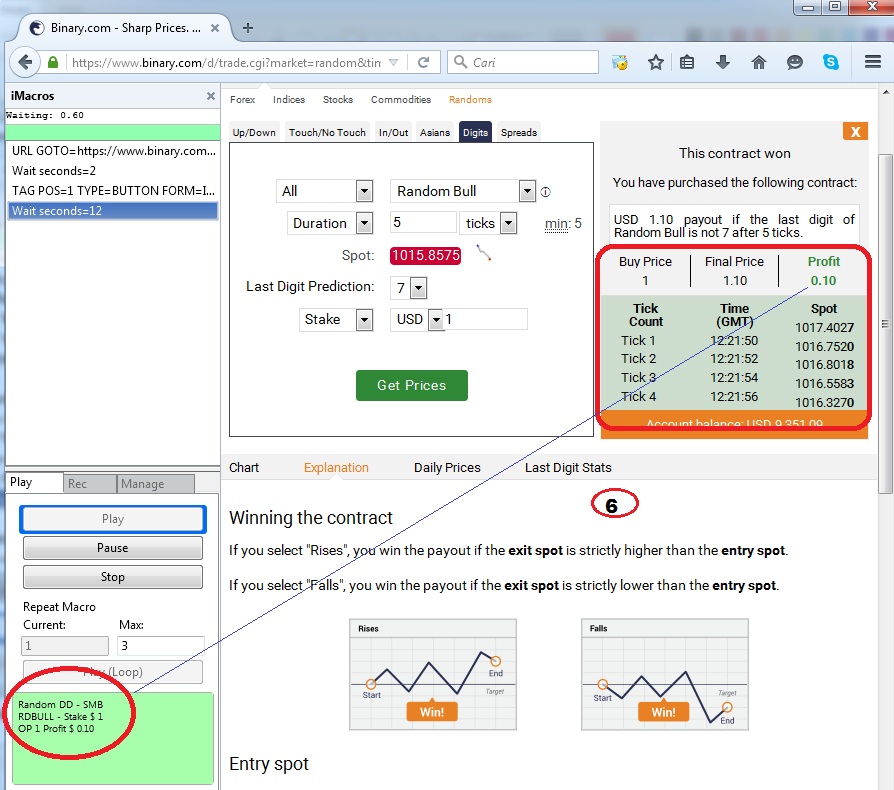894x790 pixels.
Task: Click the Play macro button
Action: coord(113,519)
